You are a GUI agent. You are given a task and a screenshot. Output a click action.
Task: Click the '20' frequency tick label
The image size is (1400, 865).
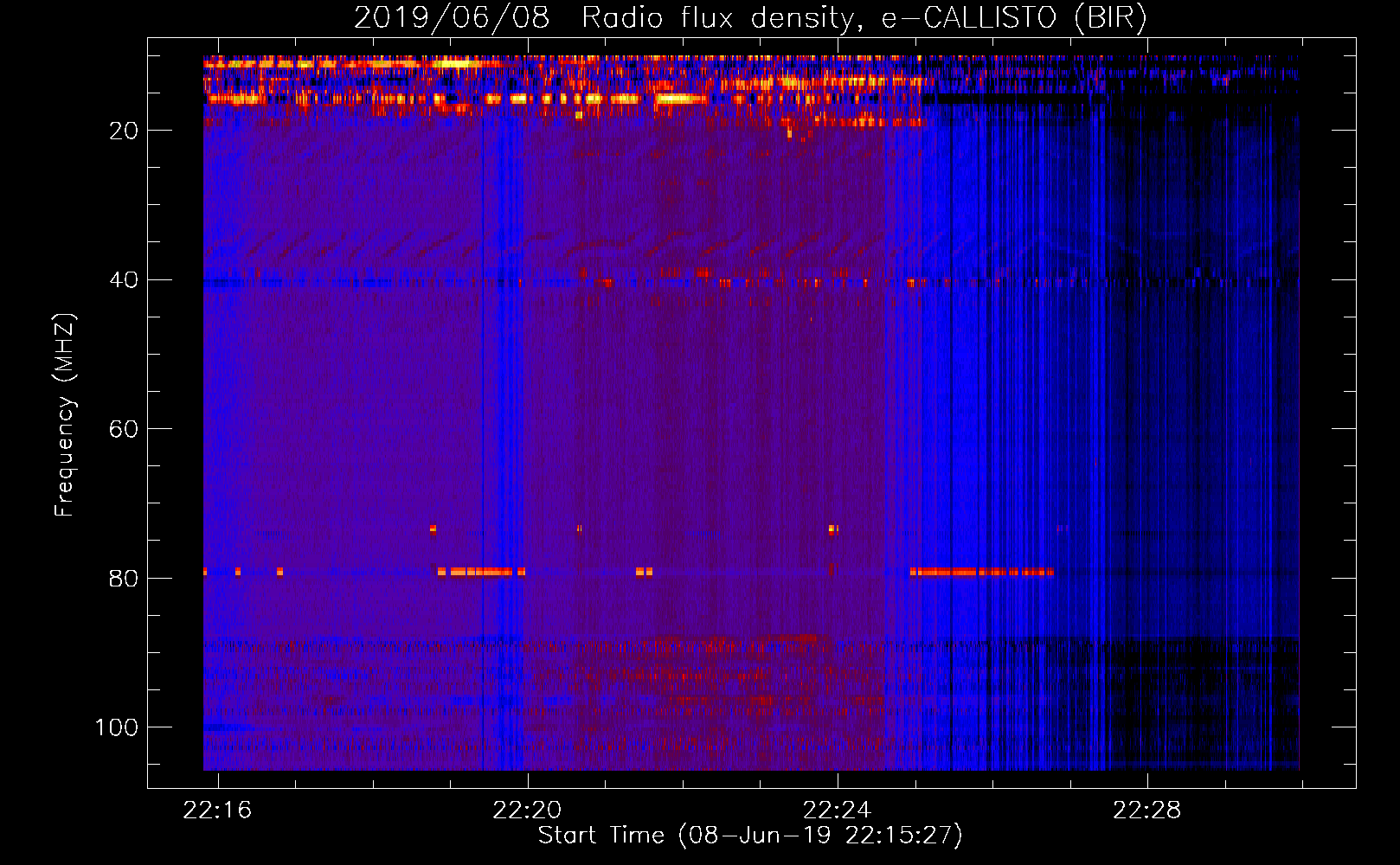click(x=124, y=131)
